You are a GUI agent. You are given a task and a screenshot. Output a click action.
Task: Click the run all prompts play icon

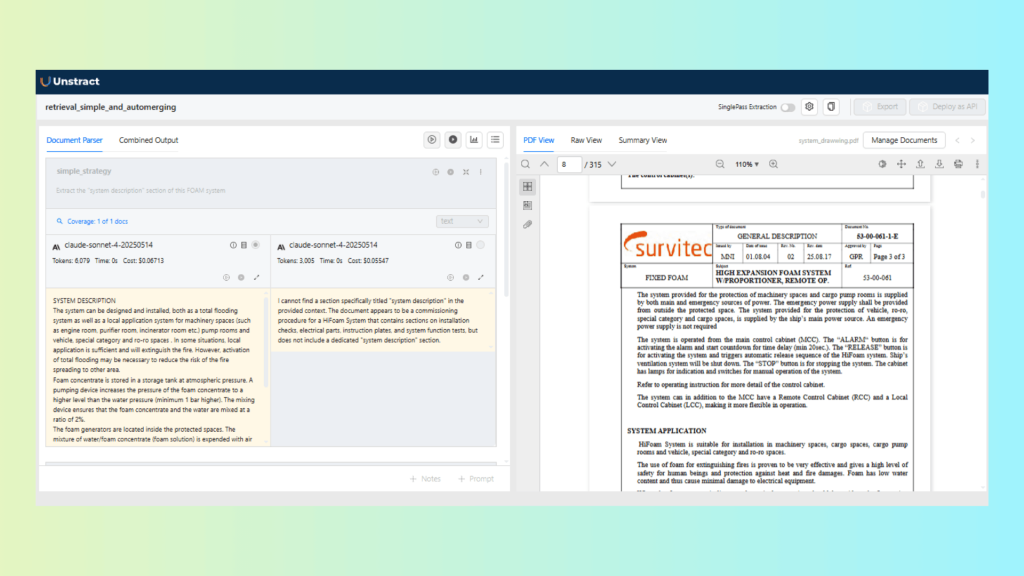(432, 140)
